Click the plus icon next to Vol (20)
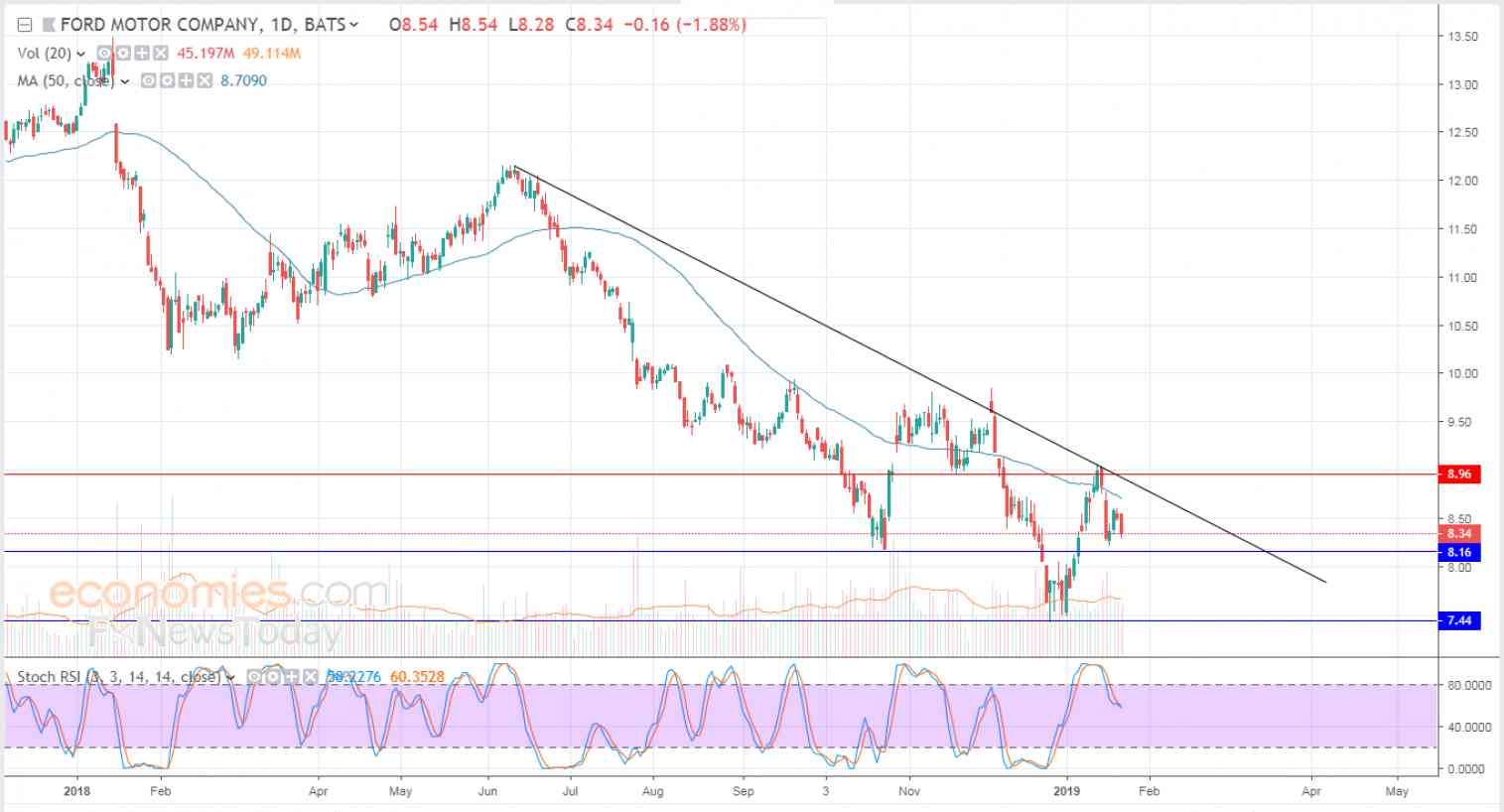Screen dimensions: 1504x812 (x=142, y=53)
